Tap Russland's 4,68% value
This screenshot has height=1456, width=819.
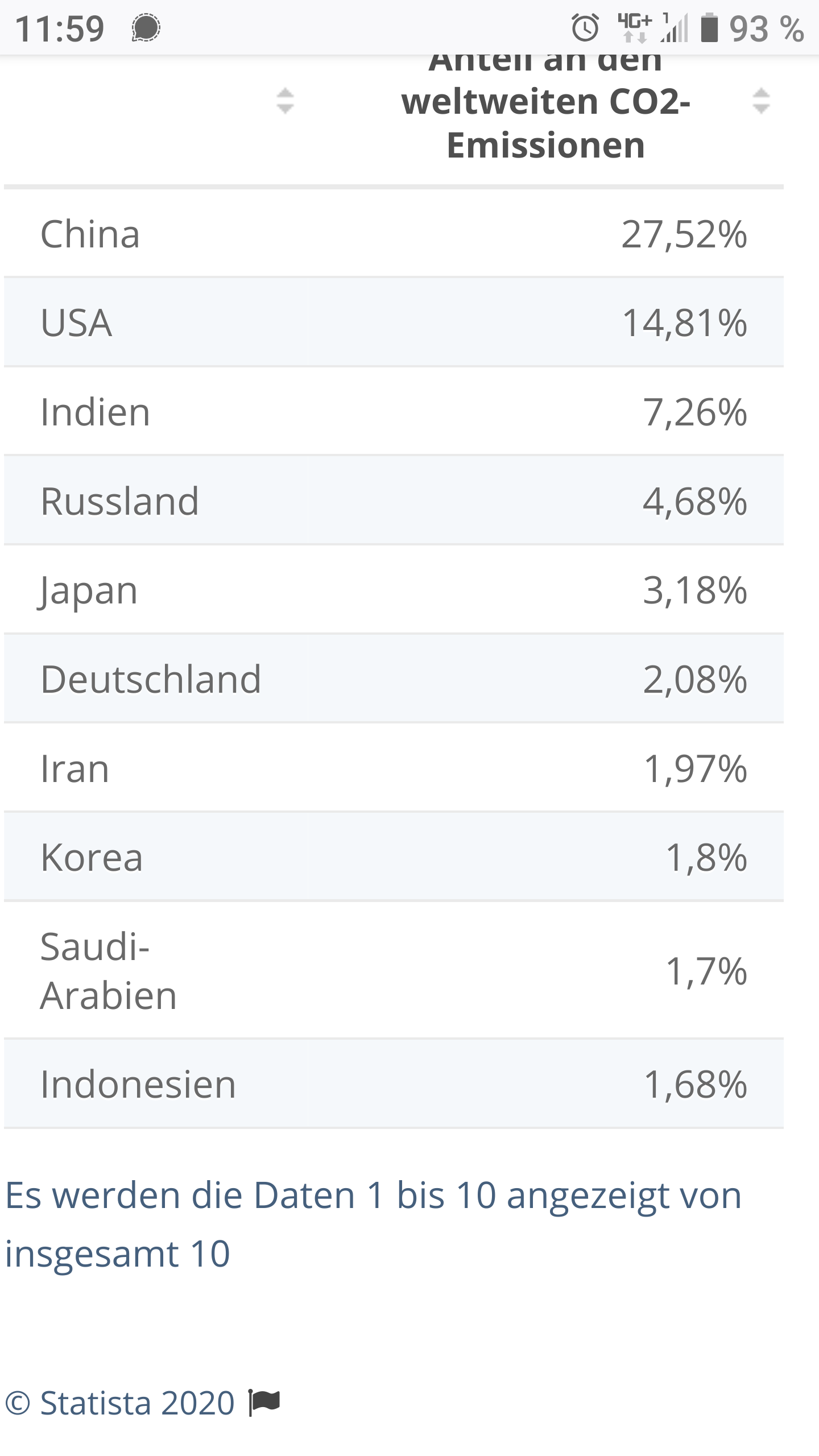pos(694,501)
